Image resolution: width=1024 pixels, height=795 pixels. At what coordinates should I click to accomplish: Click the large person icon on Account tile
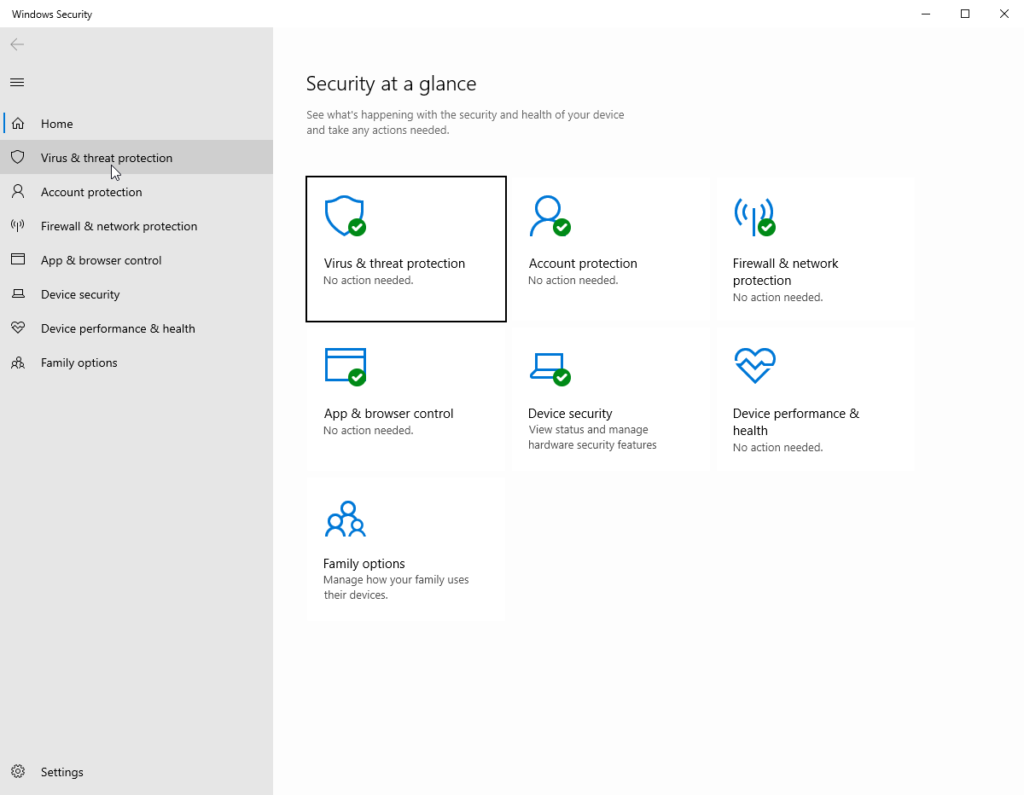pos(550,216)
